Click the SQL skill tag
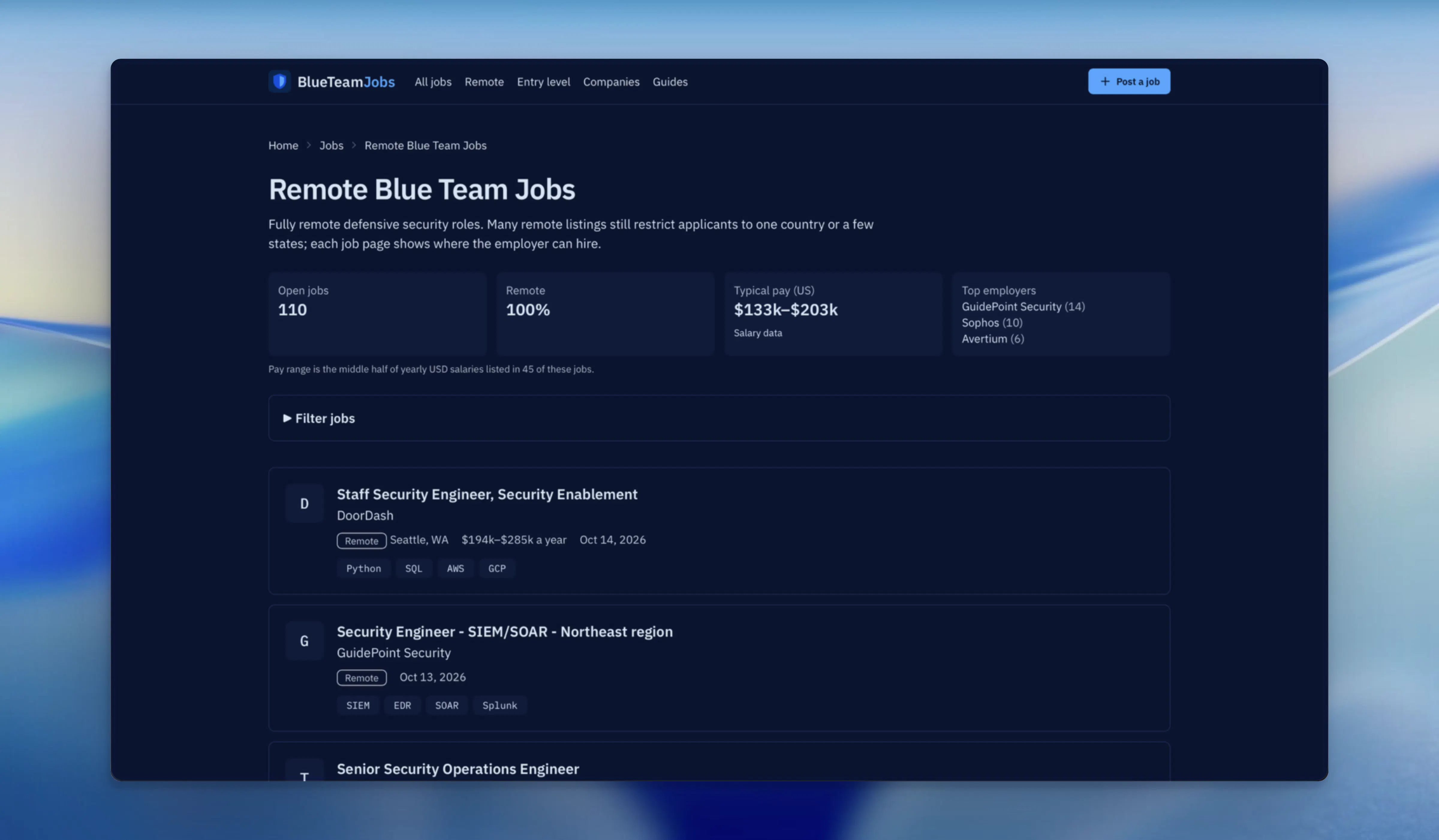 point(413,568)
